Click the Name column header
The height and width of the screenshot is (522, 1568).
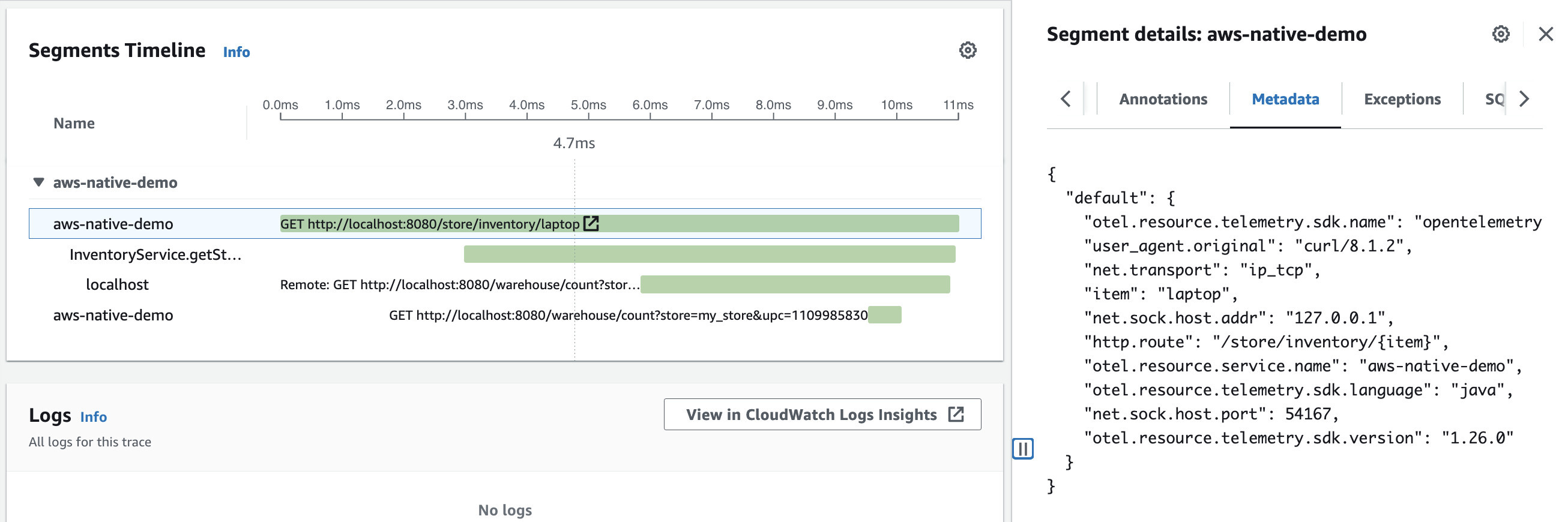tap(74, 124)
